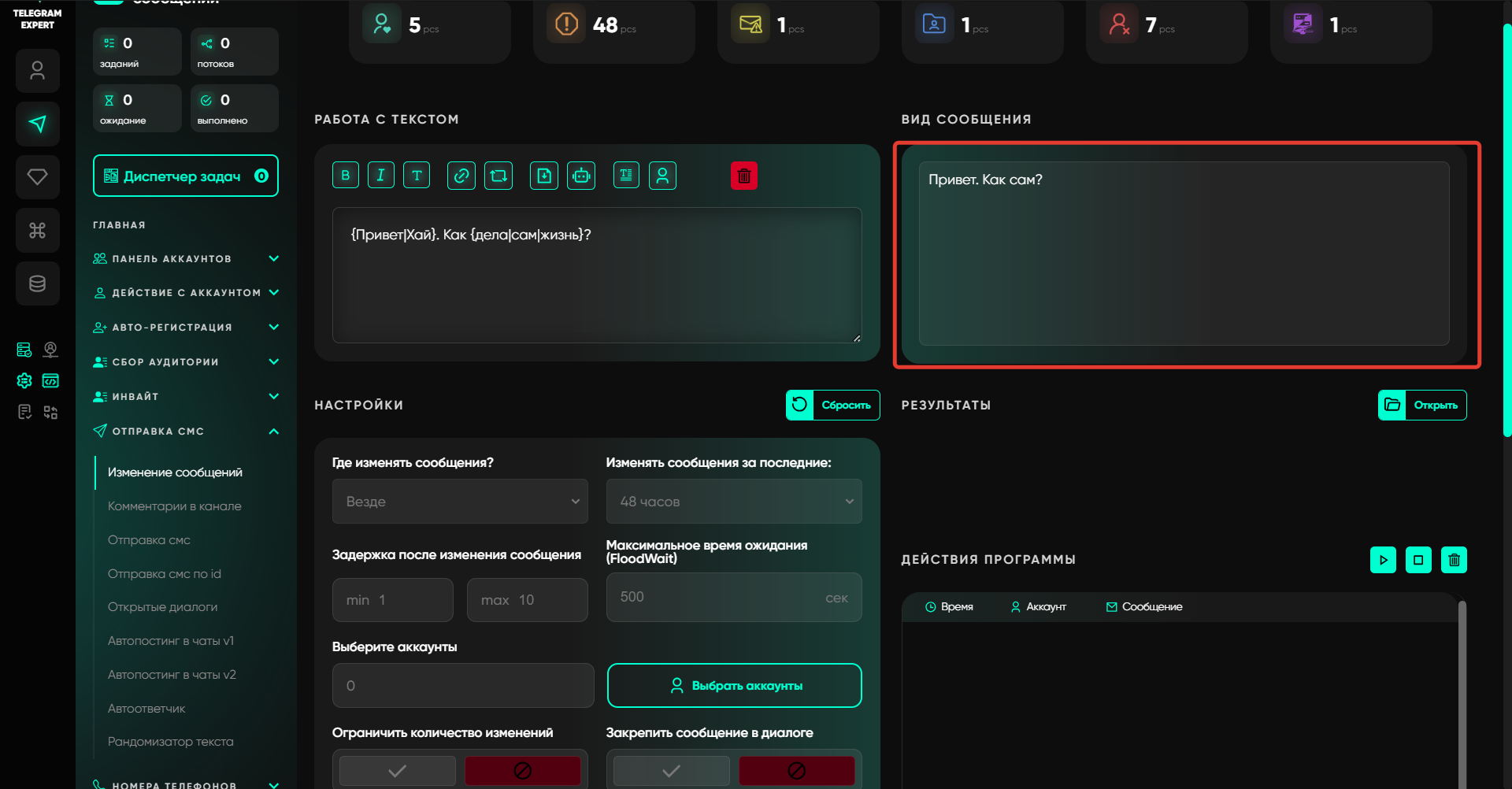The width and height of the screenshot is (1512, 789).
Task: Enable pinning message in dialog
Action: (671, 771)
